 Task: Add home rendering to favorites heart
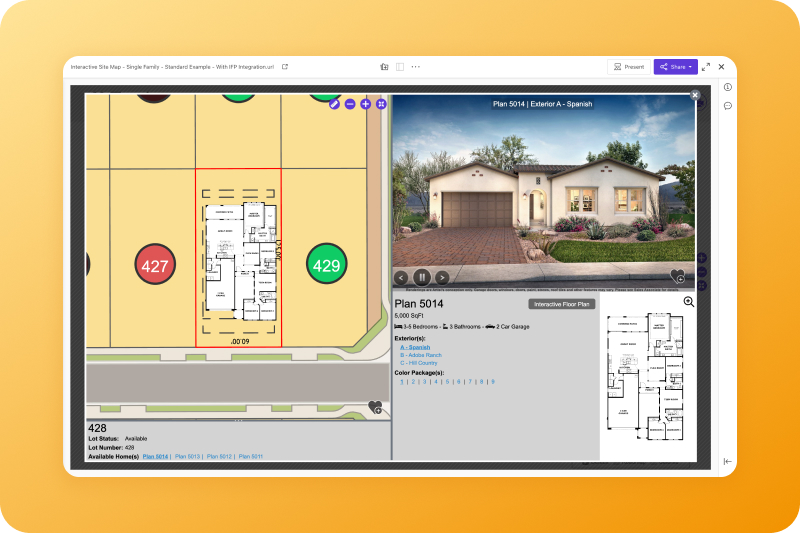click(678, 276)
